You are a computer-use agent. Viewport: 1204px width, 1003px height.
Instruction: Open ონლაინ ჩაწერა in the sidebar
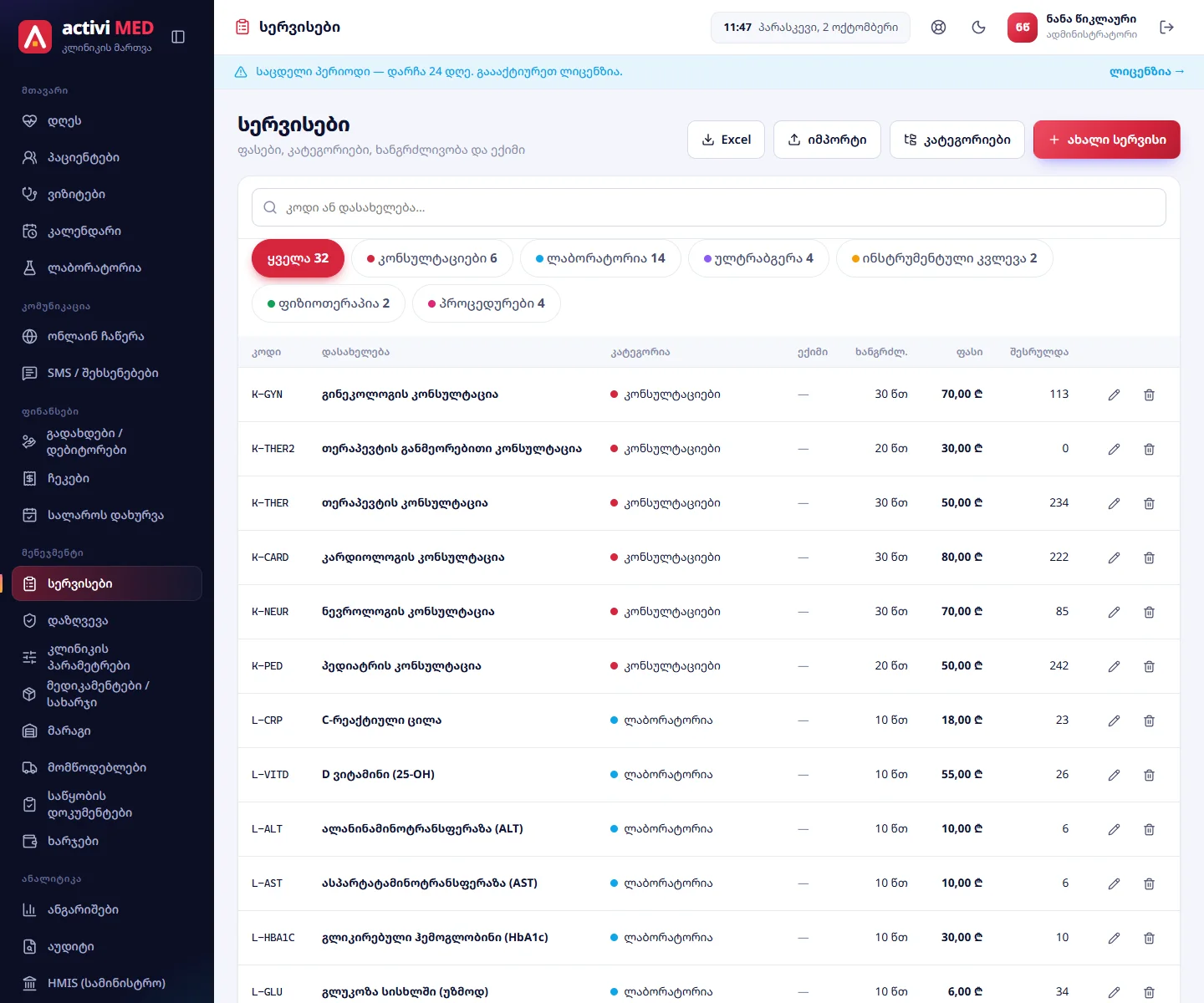tap(107, 336)
